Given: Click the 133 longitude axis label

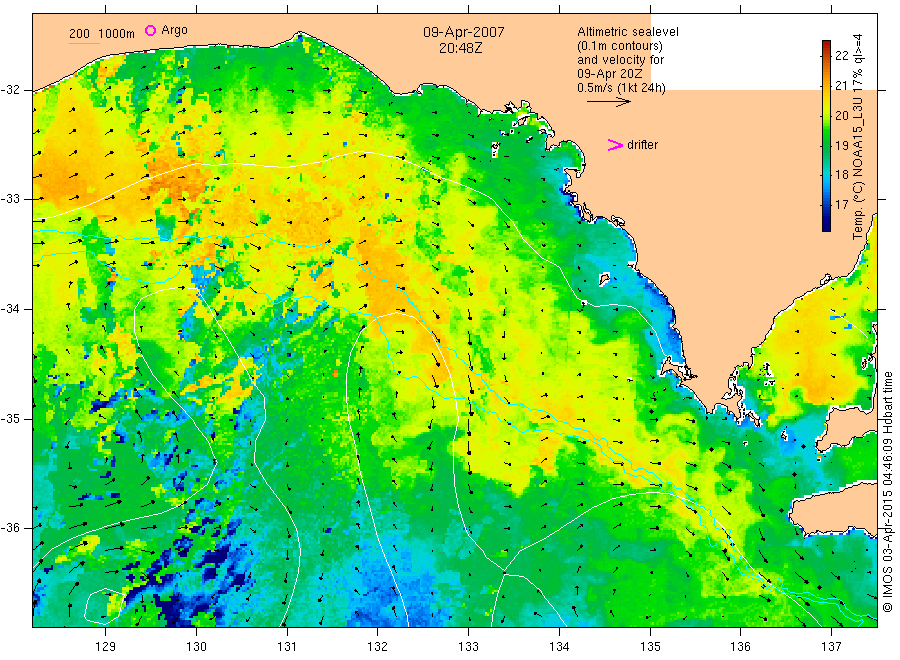Looking at the screenshot, I should pyautogui.click(x=468, y=647).
